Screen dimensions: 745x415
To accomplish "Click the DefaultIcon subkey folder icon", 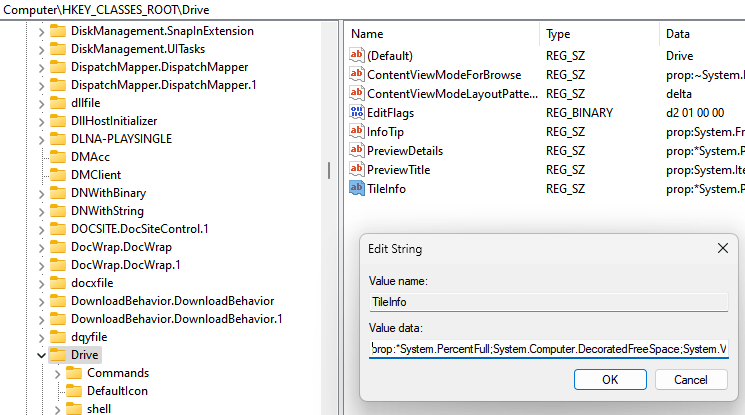I will pos(75,391).
